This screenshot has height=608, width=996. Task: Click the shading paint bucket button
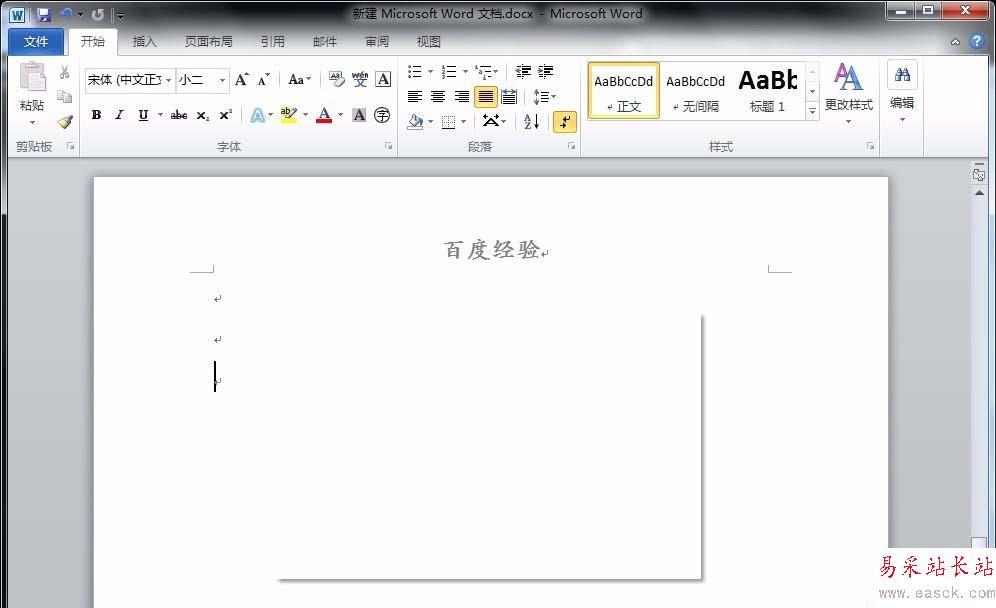click(x=415, y=121)
